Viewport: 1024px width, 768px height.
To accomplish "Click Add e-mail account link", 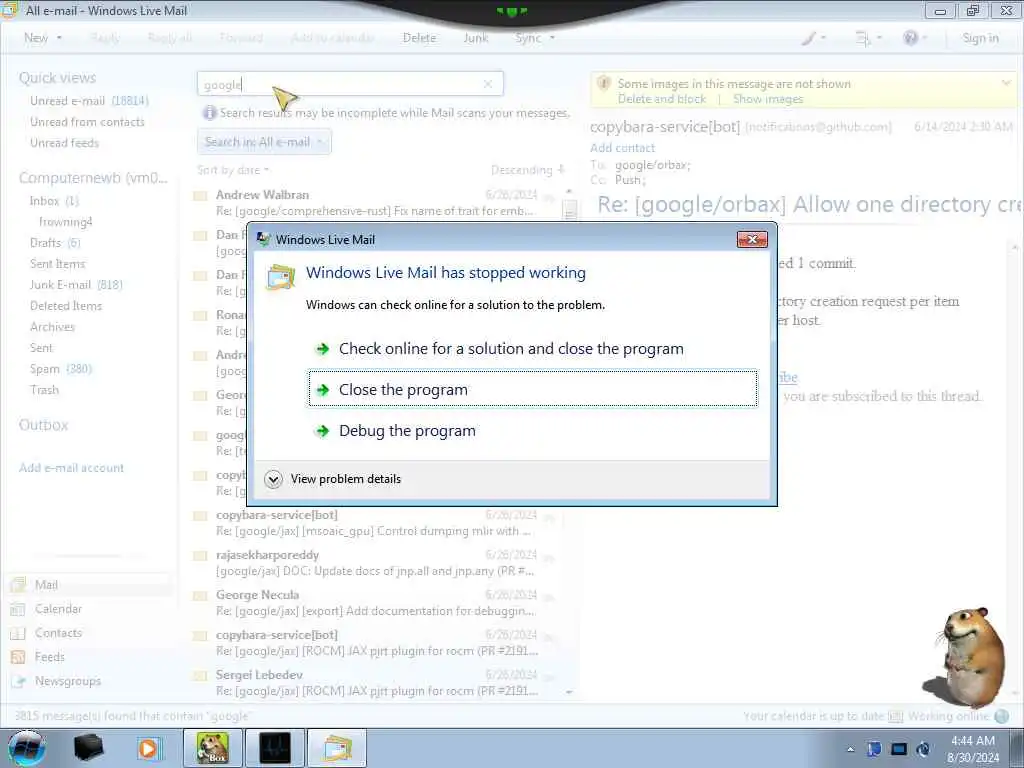I will [x=71, y=468].
